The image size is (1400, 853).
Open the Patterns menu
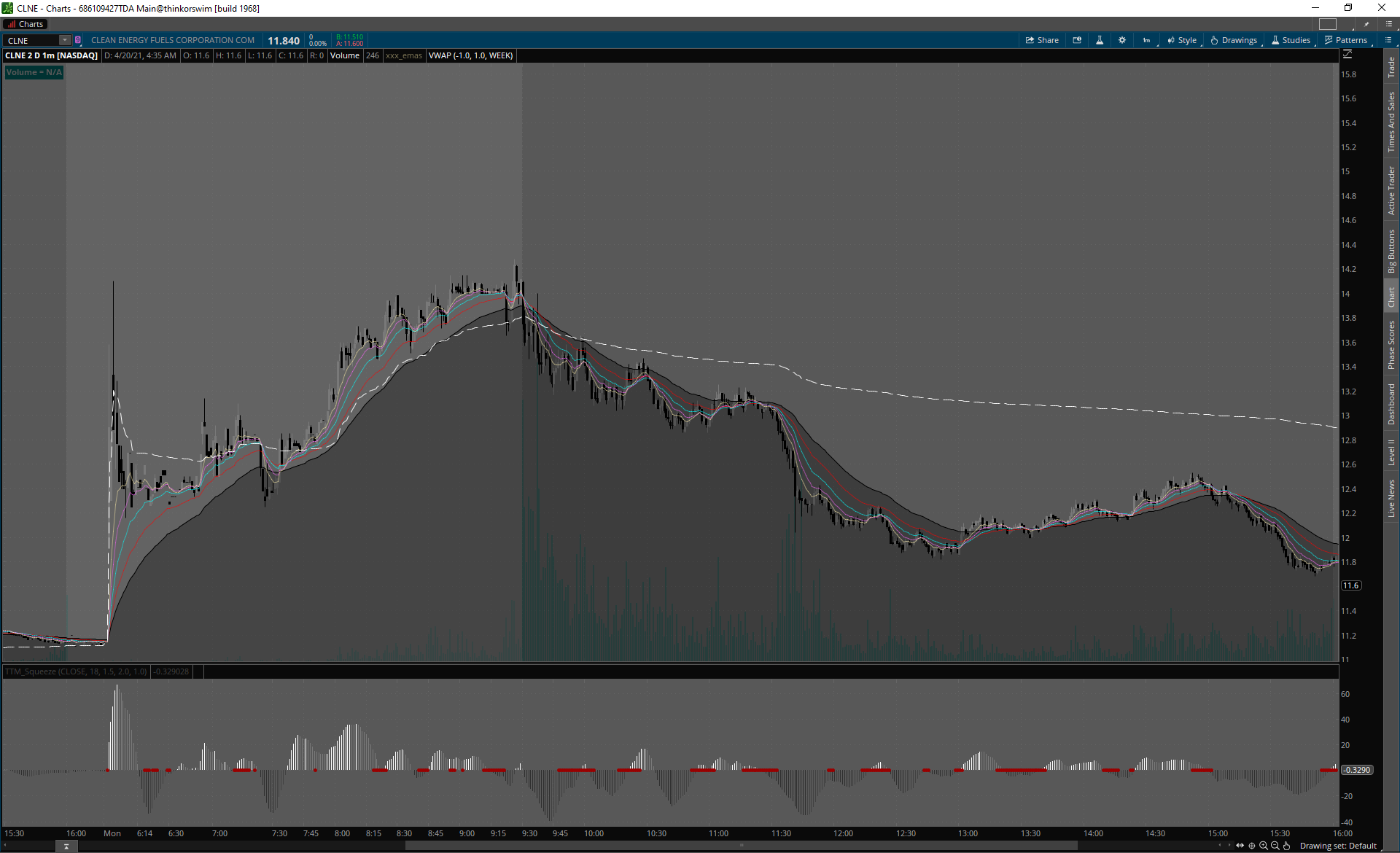click(x=1346, y=40)
